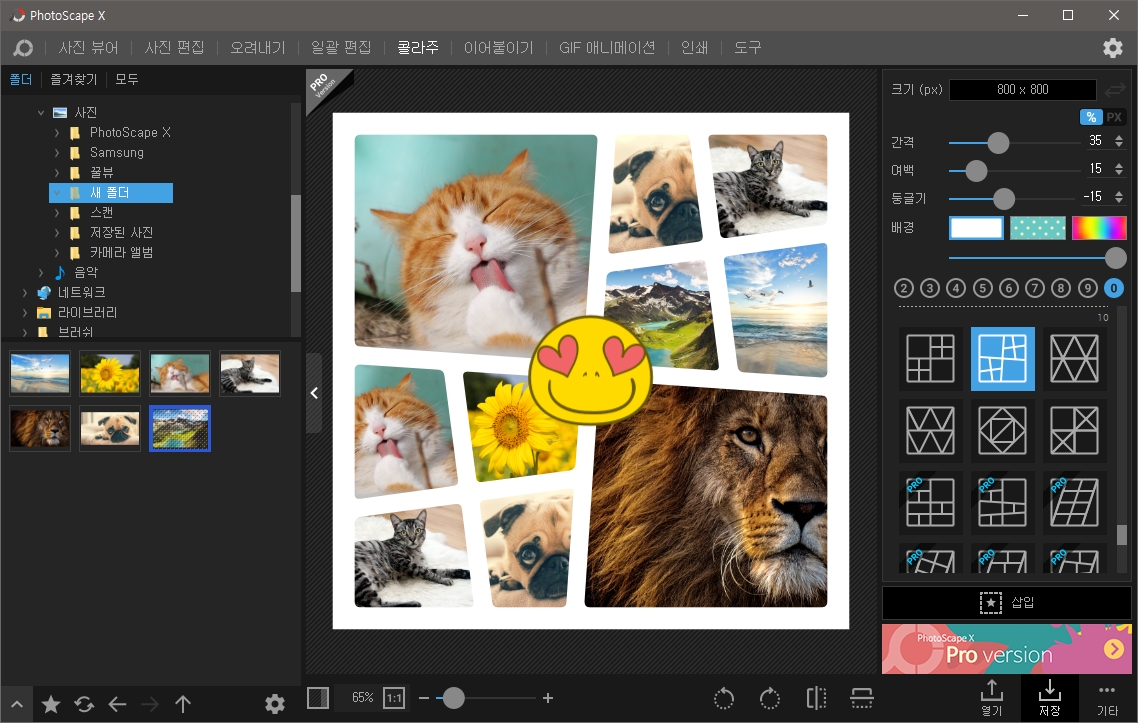Zoom out with the minus icon
Viewport: 1138px width, 723px height.
[x=424, y=698]
